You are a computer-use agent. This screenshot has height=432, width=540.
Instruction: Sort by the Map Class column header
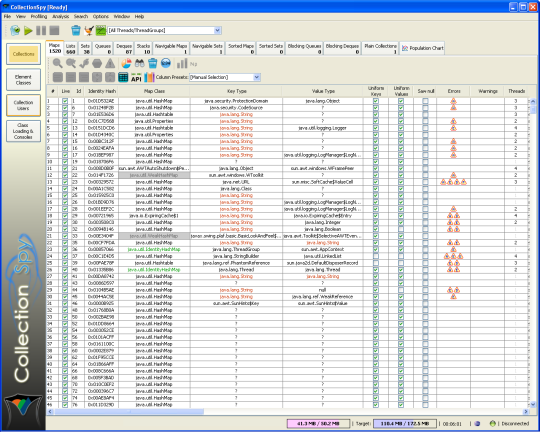click(x=154, y=91)
